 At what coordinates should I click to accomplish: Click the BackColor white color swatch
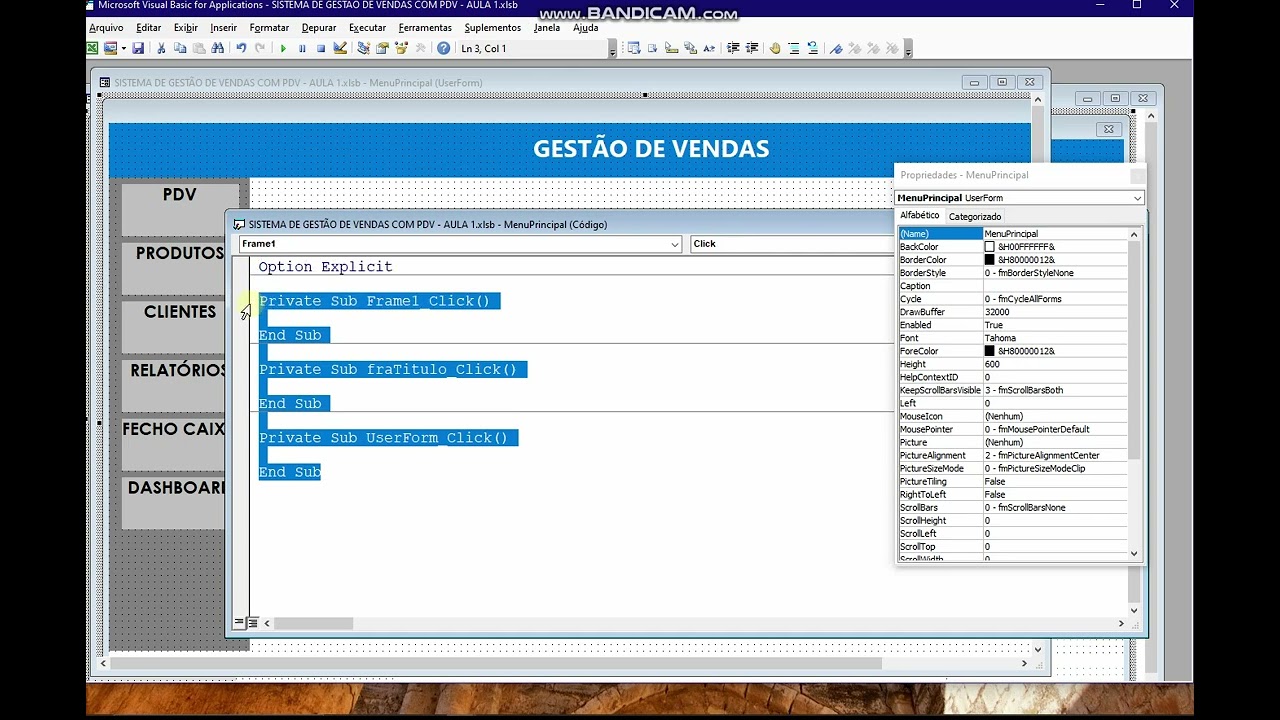pos(989,247)
